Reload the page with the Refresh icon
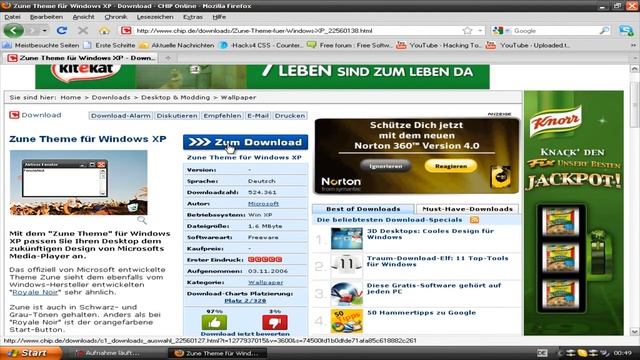 pyautogui.click(x=62, y=31)
